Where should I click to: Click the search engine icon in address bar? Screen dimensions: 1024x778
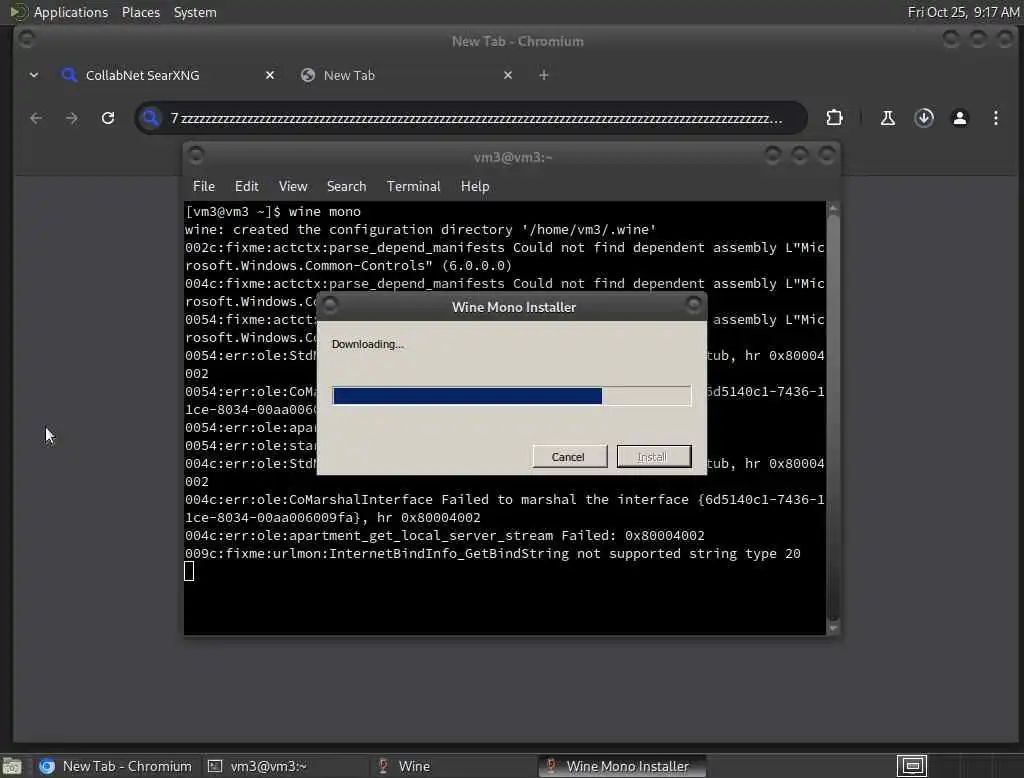click(151, 118)
